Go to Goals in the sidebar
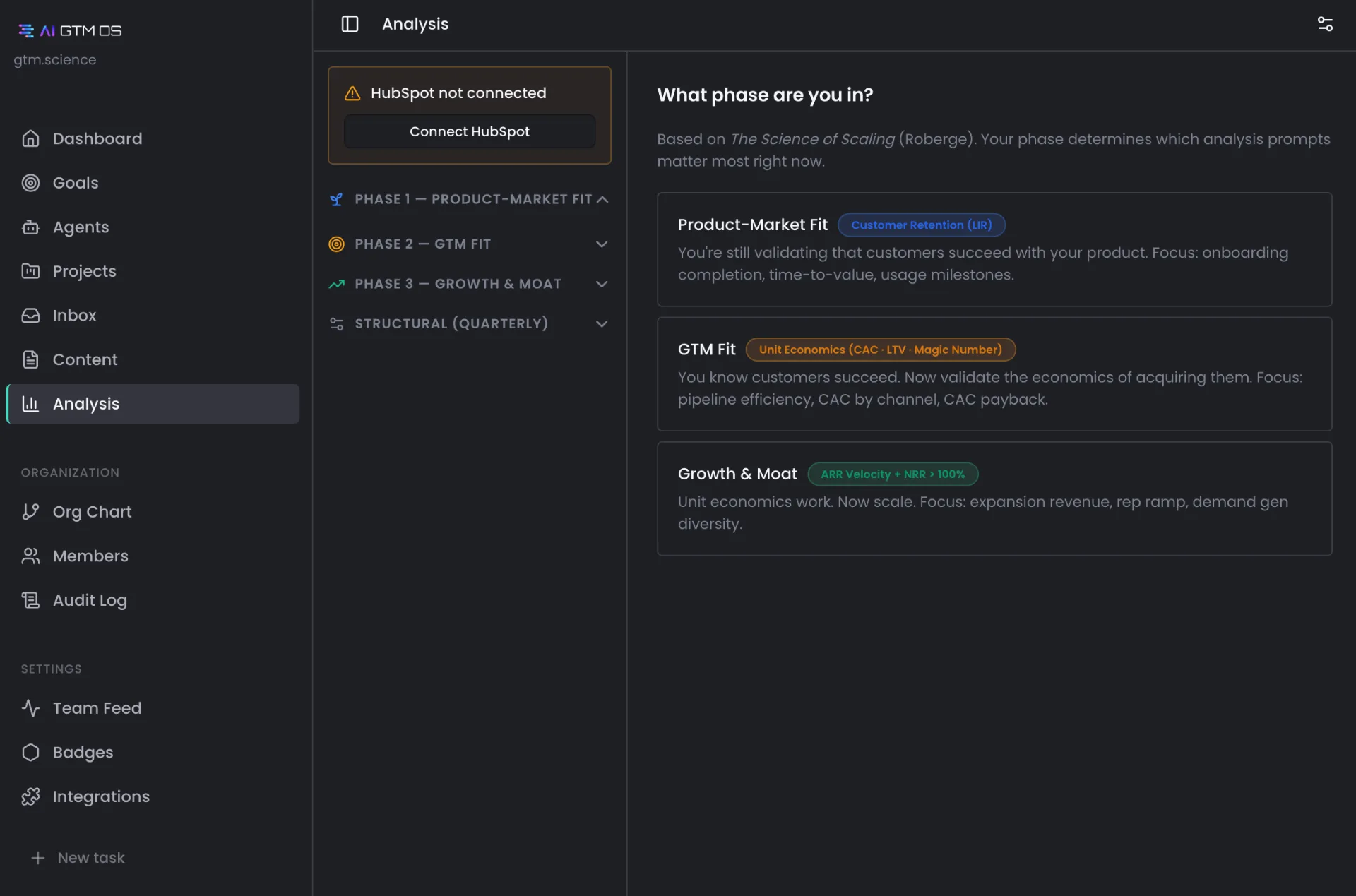1356x896 pixels. point(153,183)
